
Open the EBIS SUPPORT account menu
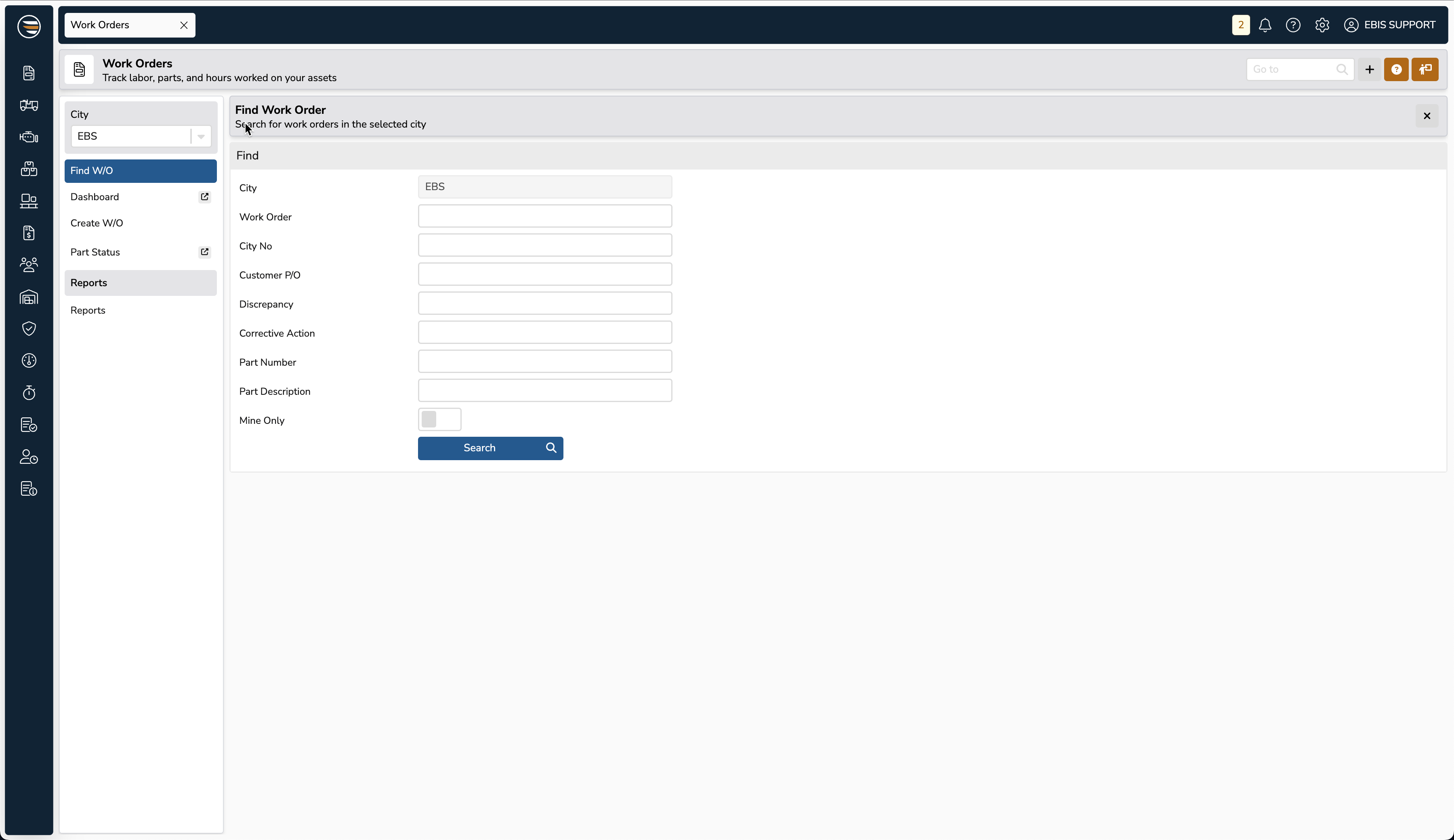click(1391, 25)
